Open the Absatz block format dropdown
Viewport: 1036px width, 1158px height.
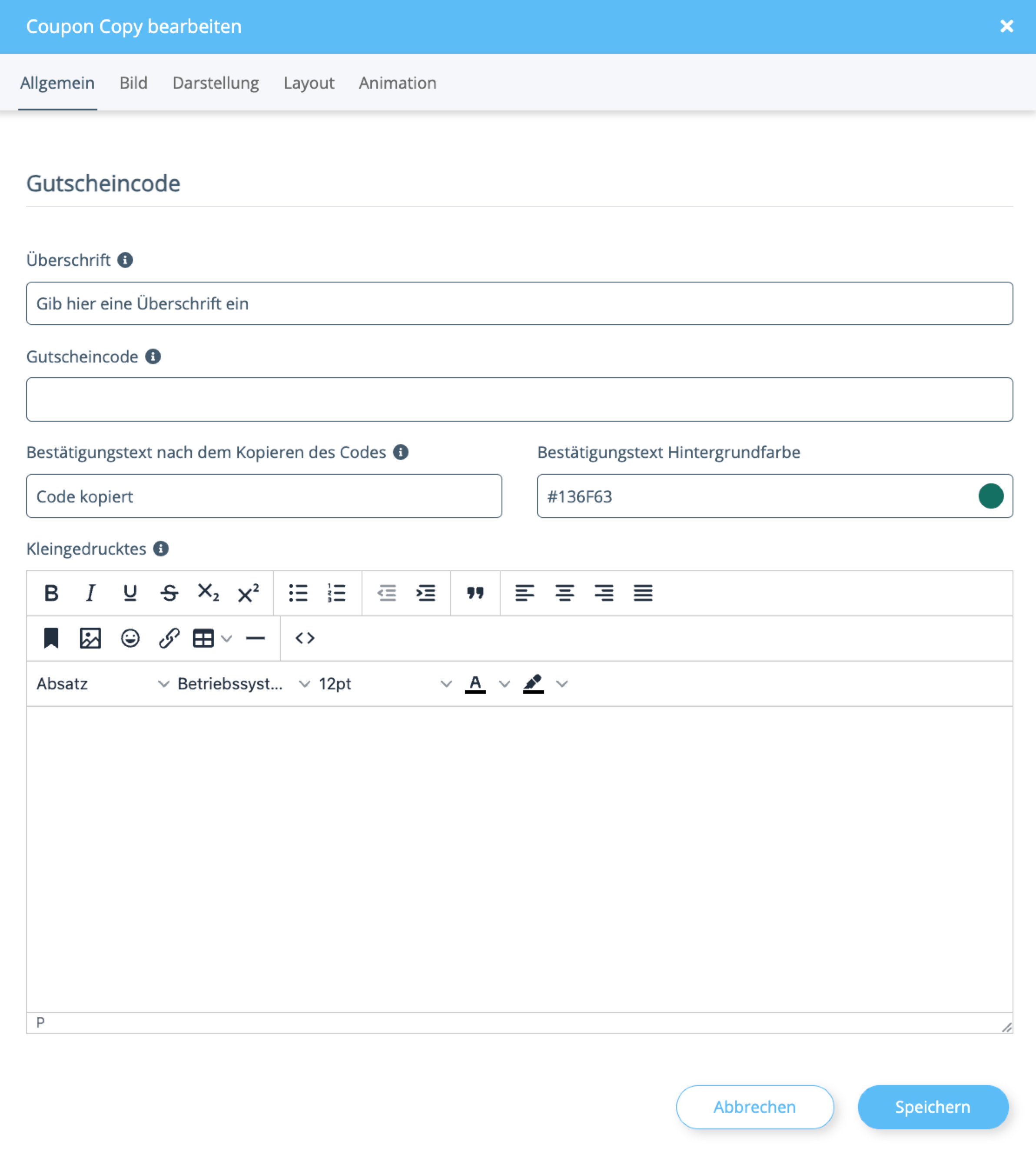103,683
